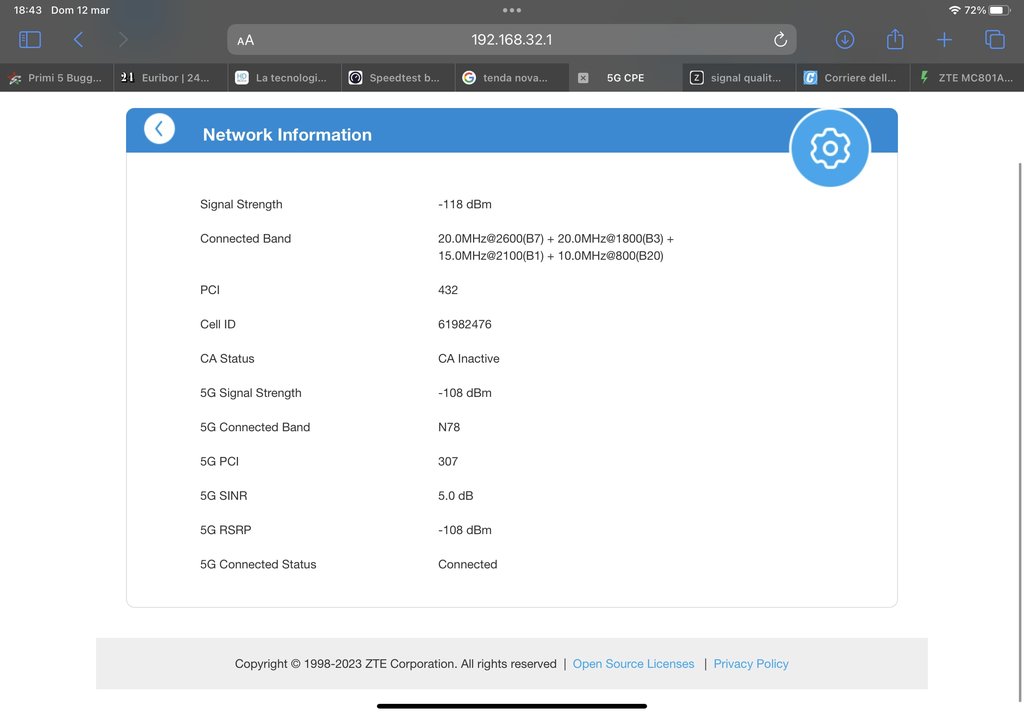Viewport: 1024px width, 715px height.
Task: Open the share sheet
Action: pos(895,40)
